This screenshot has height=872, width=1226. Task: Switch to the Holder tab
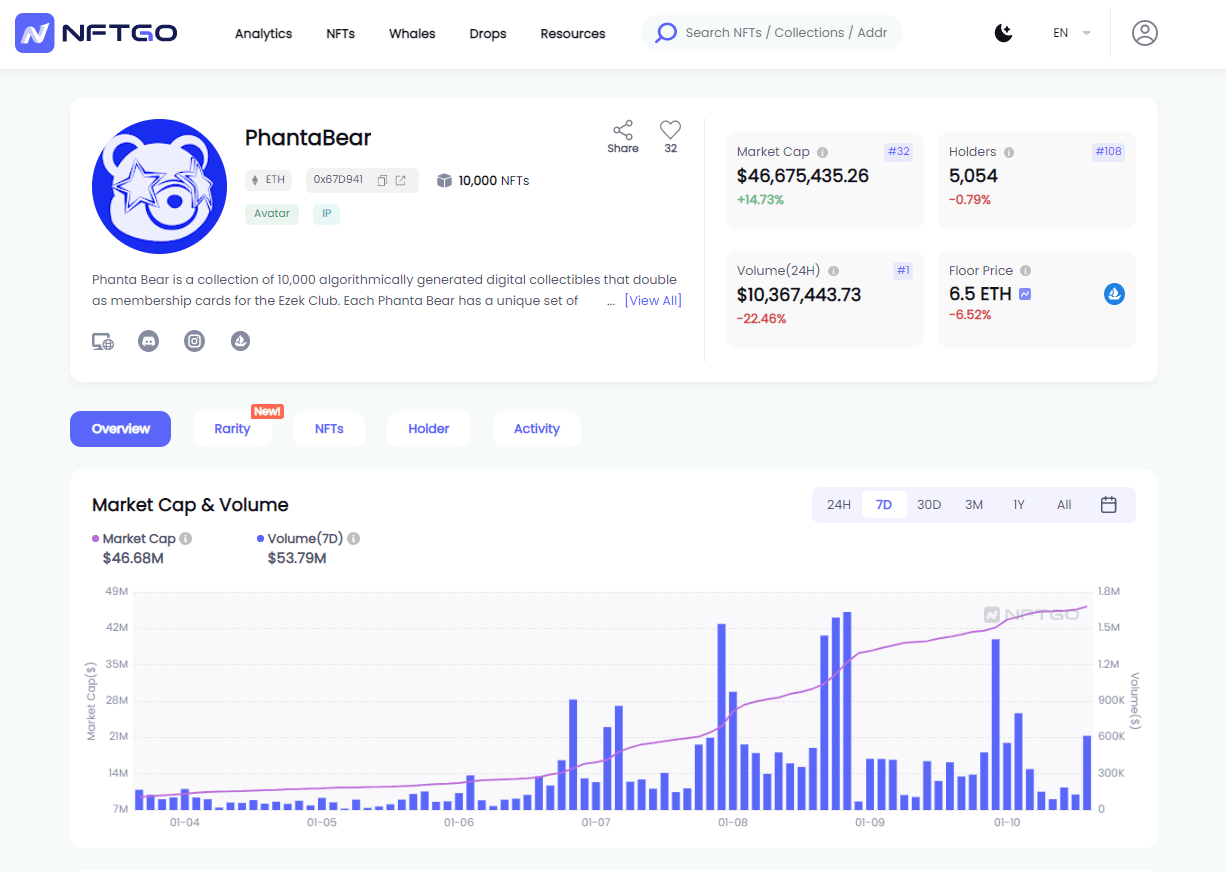[x=428, y=429]
